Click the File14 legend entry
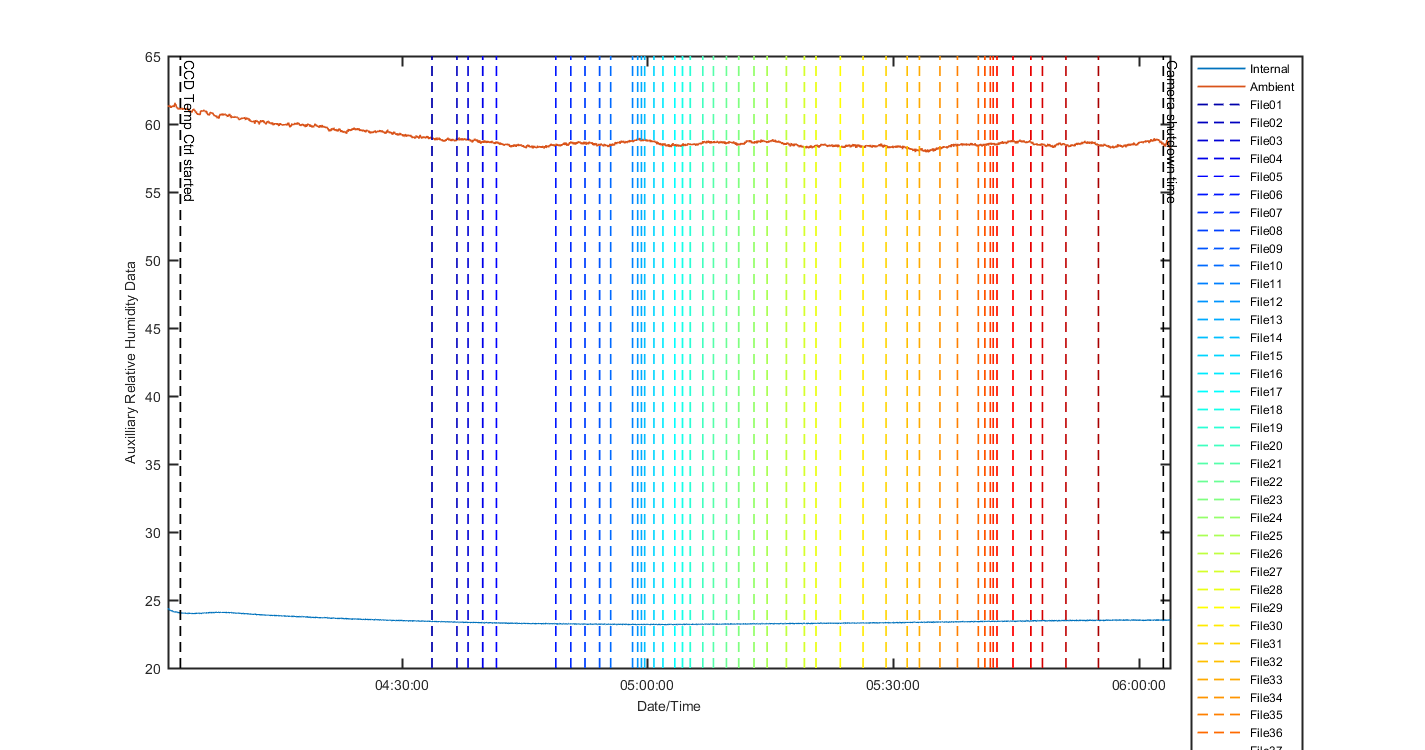 point(1241,338)
